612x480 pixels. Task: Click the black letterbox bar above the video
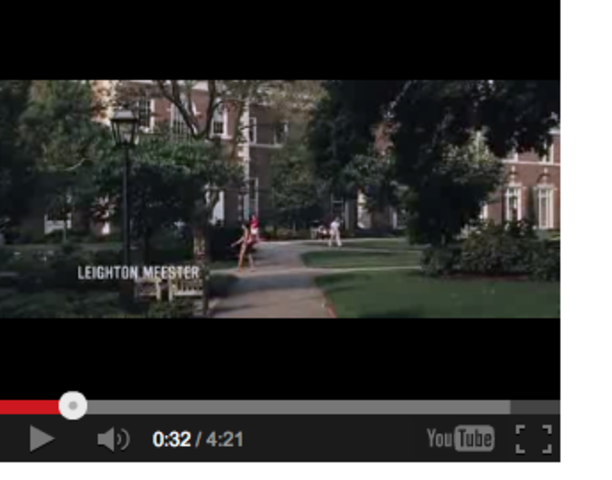coord(280,40)
